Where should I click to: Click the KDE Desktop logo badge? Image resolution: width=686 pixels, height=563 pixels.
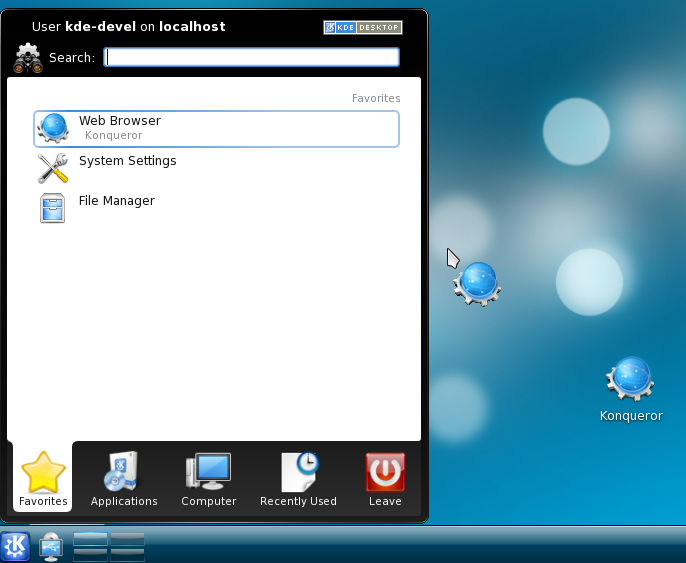point(362,27)
